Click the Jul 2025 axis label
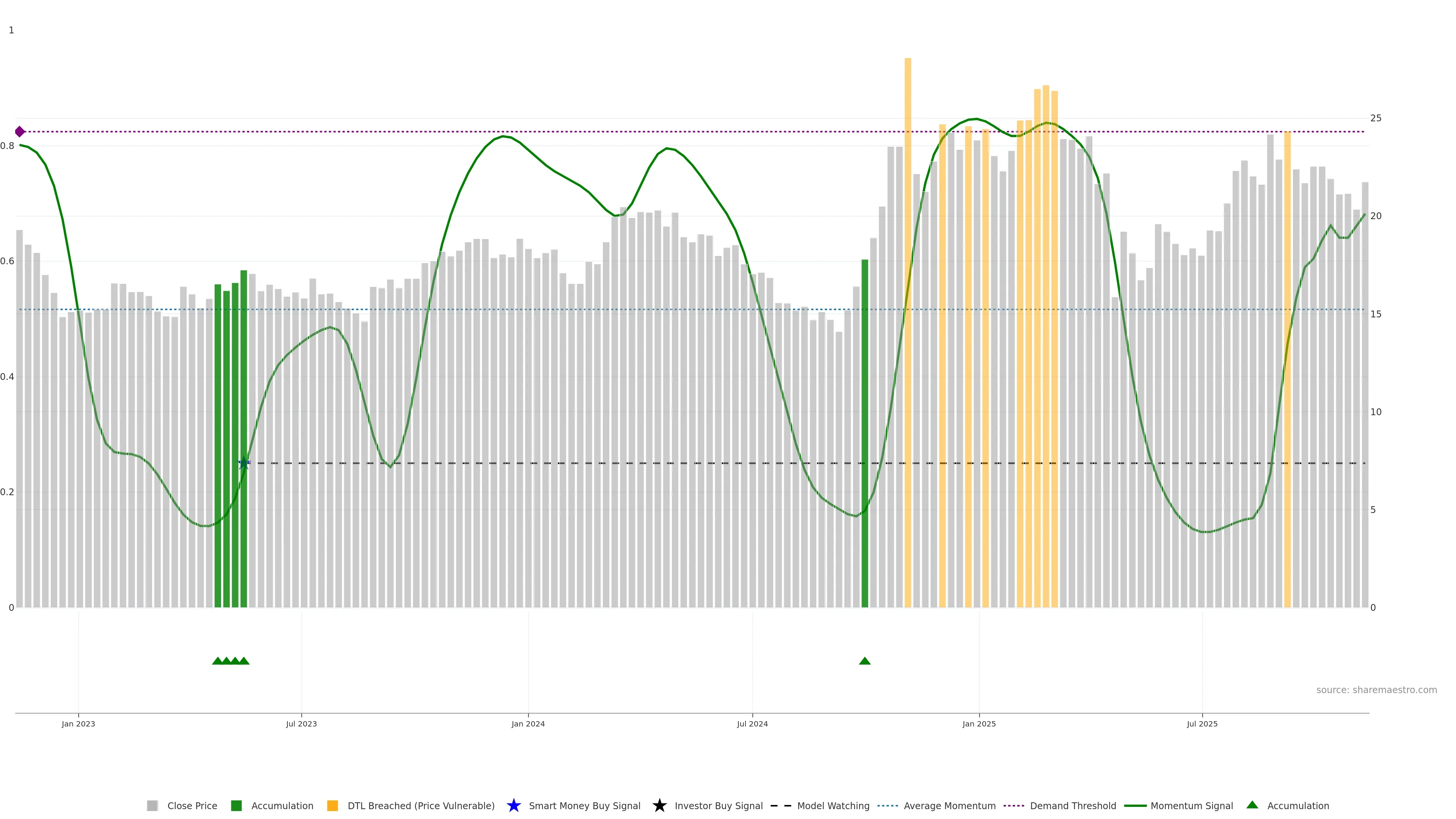Viewport: 1456px width, 819px height. coord(1202,723)
